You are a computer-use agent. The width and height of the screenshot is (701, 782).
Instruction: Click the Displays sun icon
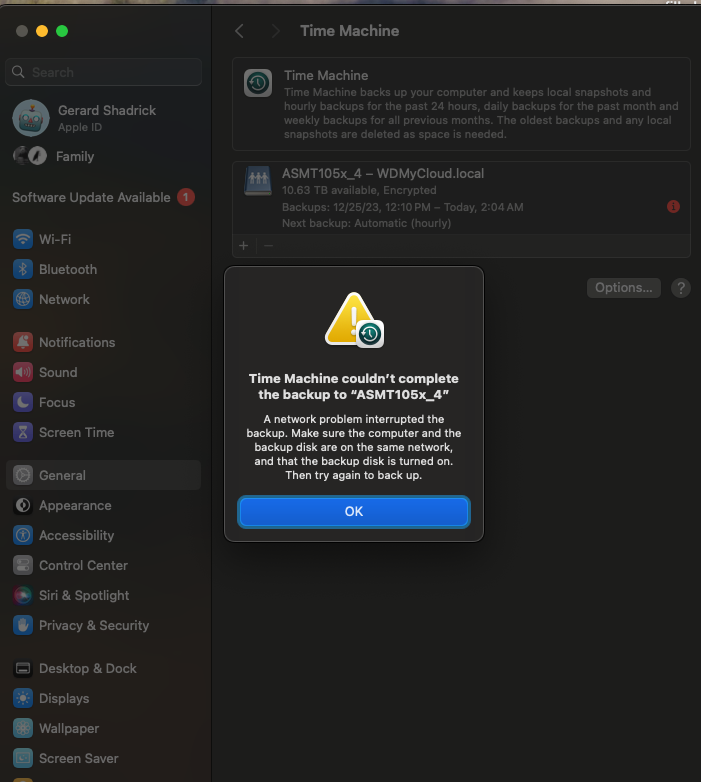[x=23, y=698]
